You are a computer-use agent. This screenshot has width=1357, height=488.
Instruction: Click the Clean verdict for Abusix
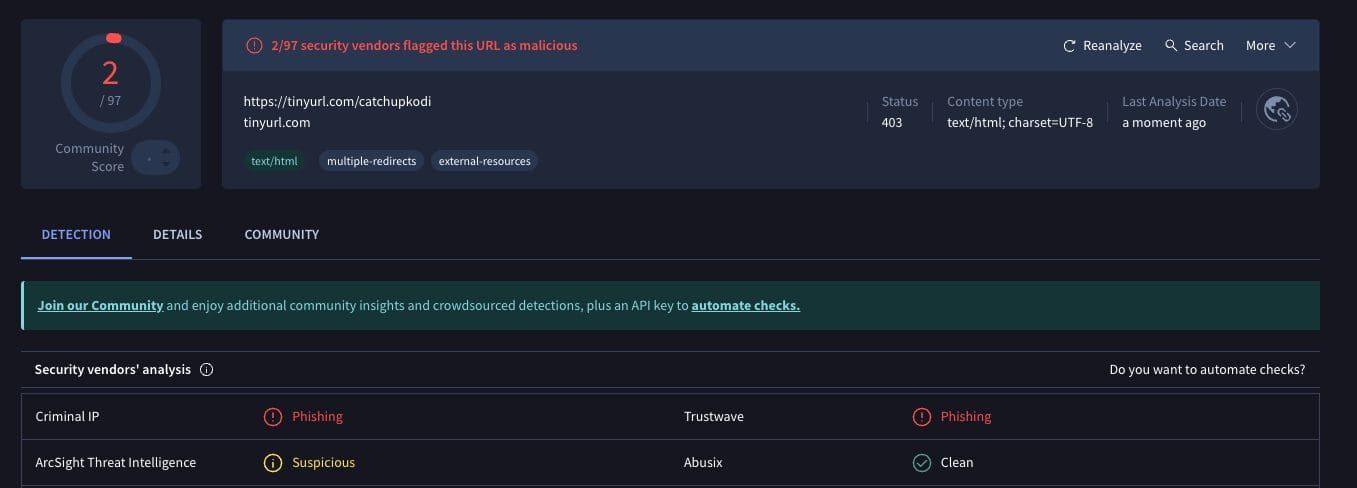[957, 463]
